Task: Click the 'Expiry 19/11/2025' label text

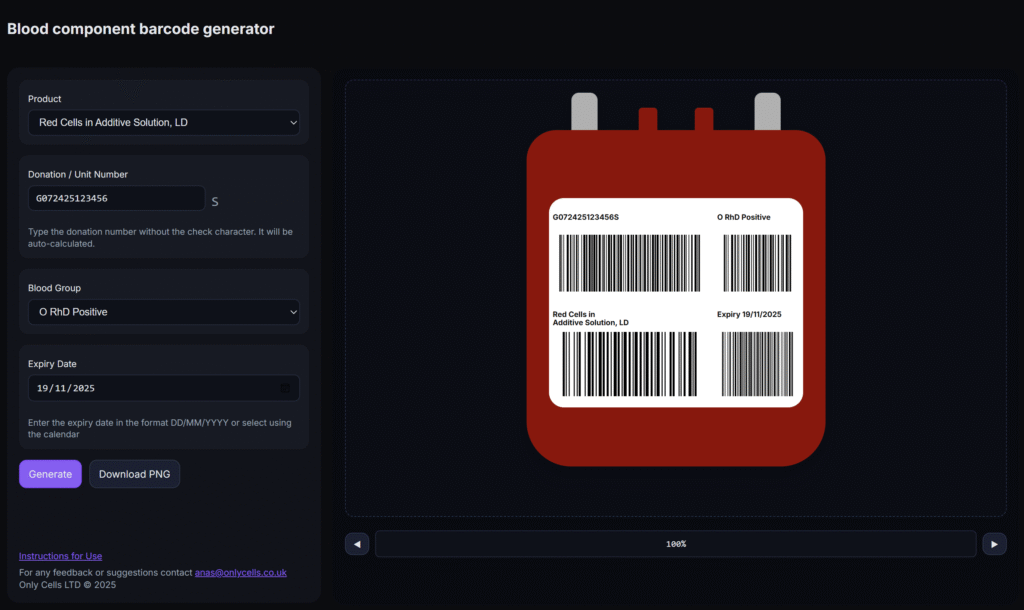Action: coord(749,314)
